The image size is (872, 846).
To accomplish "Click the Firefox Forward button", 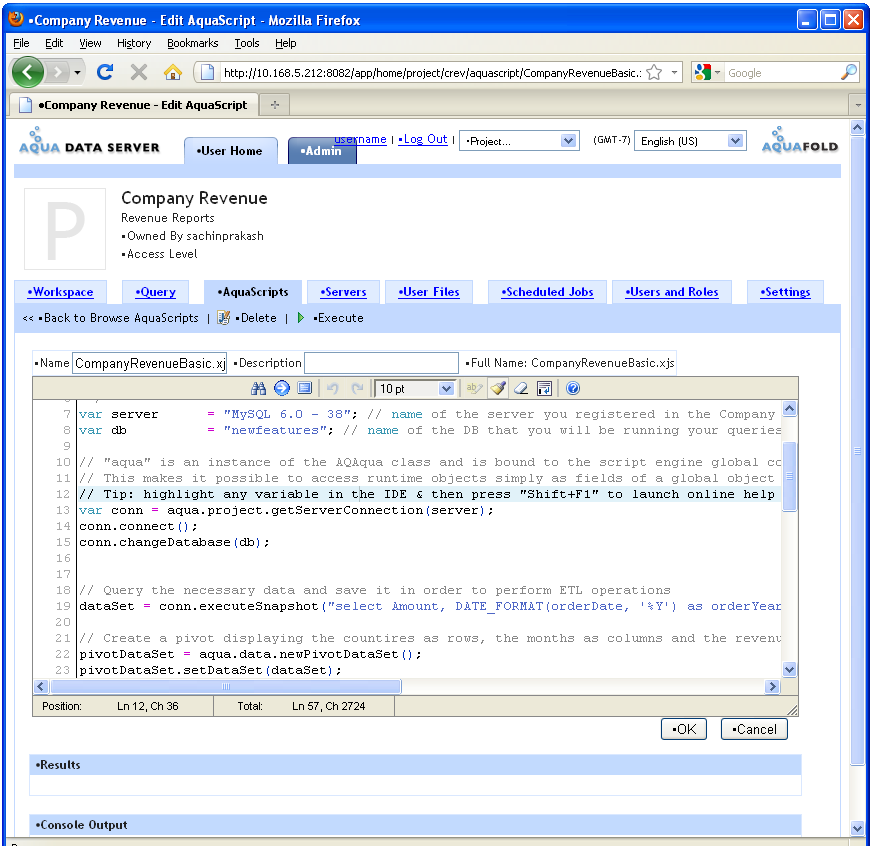I will [x=57, y=72].
